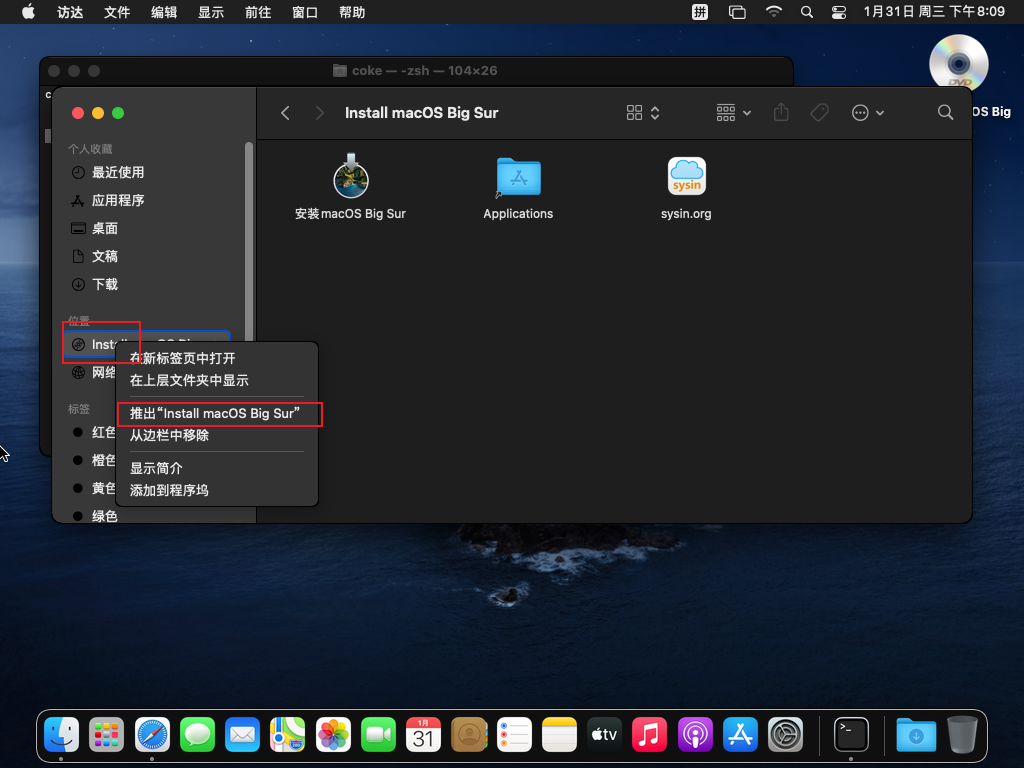Open Mail from the Dock
This screenshot has height=768, width=1024.
point(242,734)
